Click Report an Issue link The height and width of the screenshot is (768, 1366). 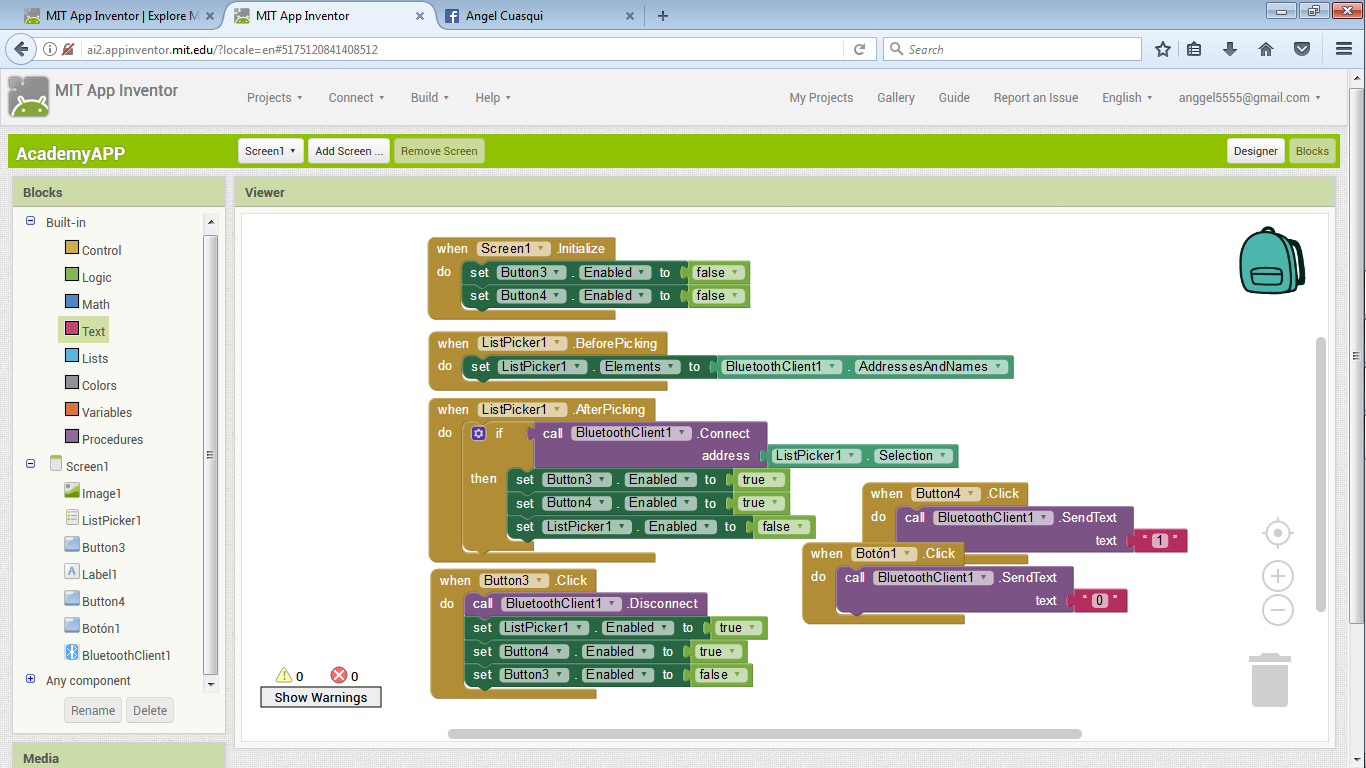tap(1036, 97)
